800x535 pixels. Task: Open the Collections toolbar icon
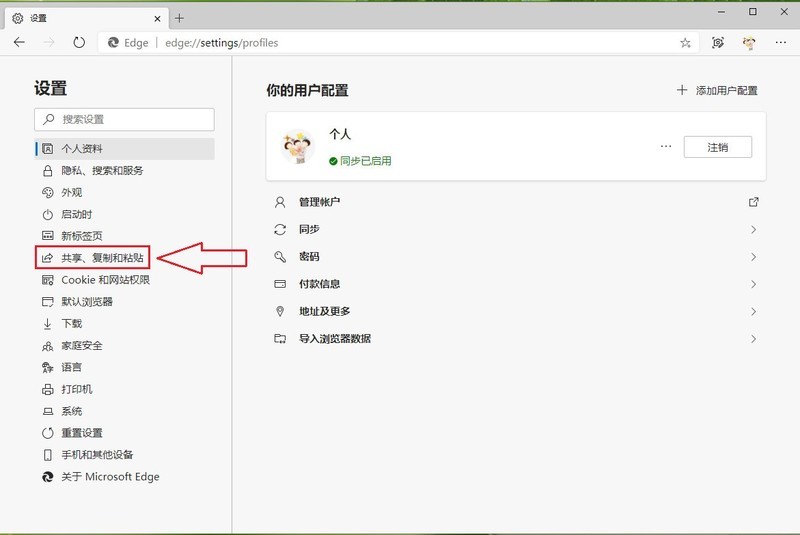pos(718,43)
